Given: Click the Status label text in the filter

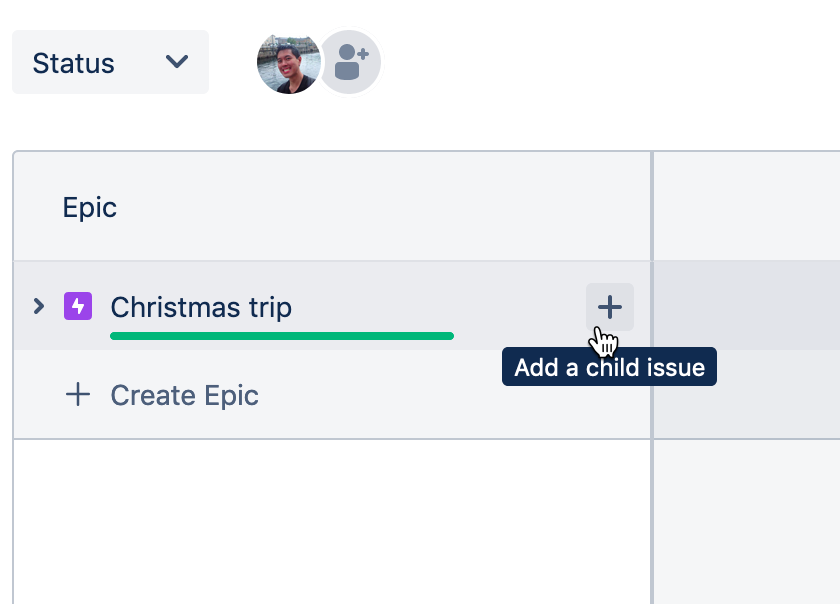Looking at the screenshot, I should point(73,63).
